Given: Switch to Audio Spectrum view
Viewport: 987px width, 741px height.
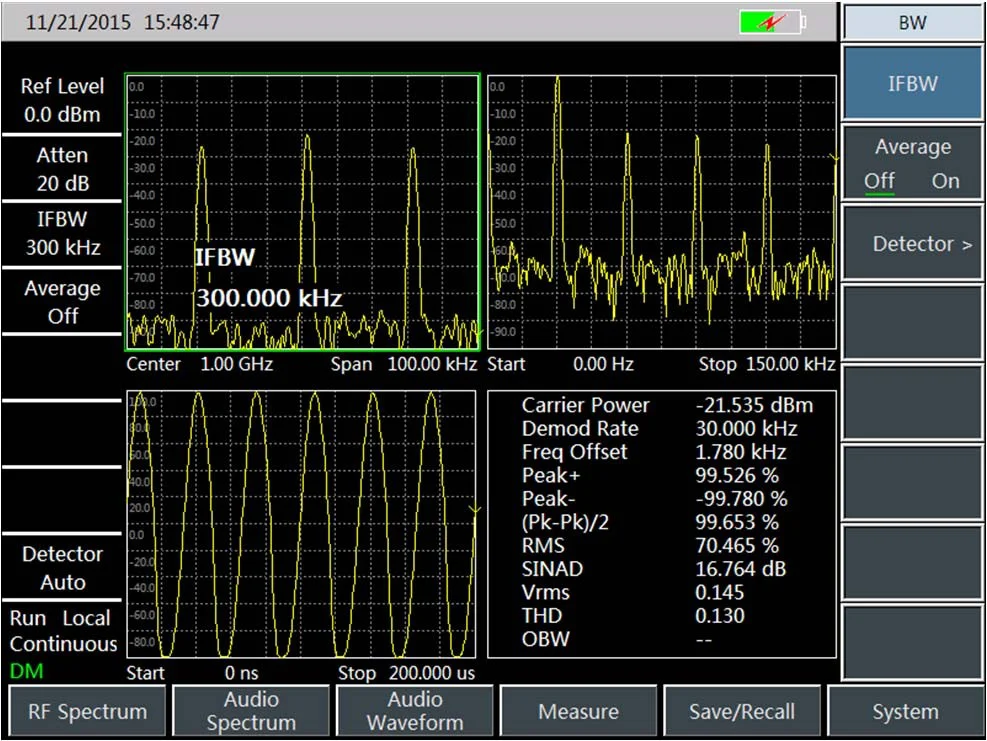Looking at the screenshot, I should [251, 710].
